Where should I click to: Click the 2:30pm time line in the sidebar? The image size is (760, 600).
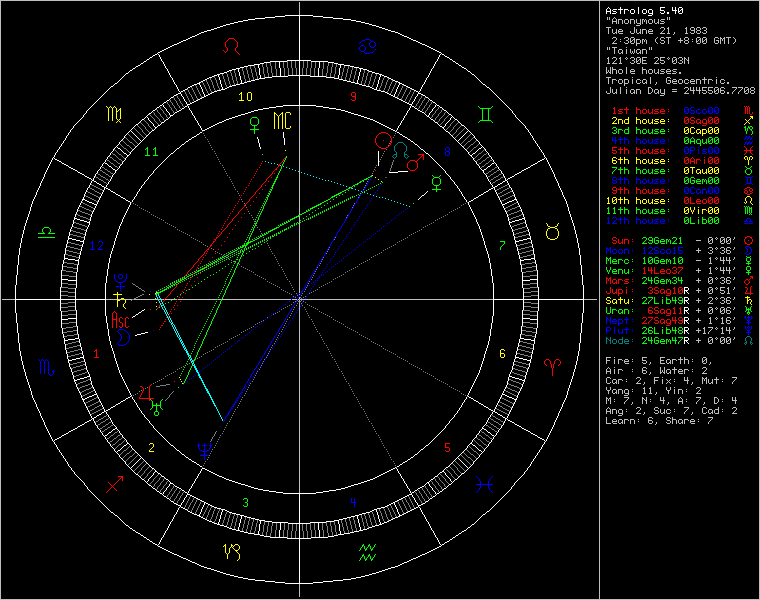674,41
